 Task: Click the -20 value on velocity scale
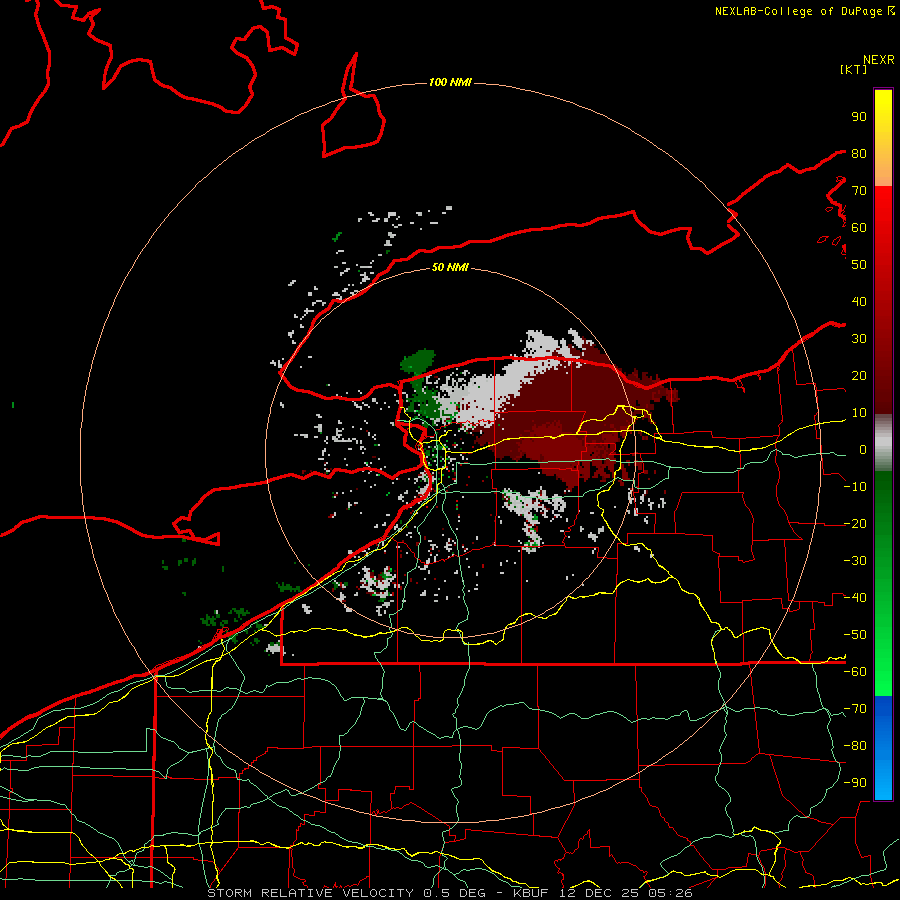855,524
